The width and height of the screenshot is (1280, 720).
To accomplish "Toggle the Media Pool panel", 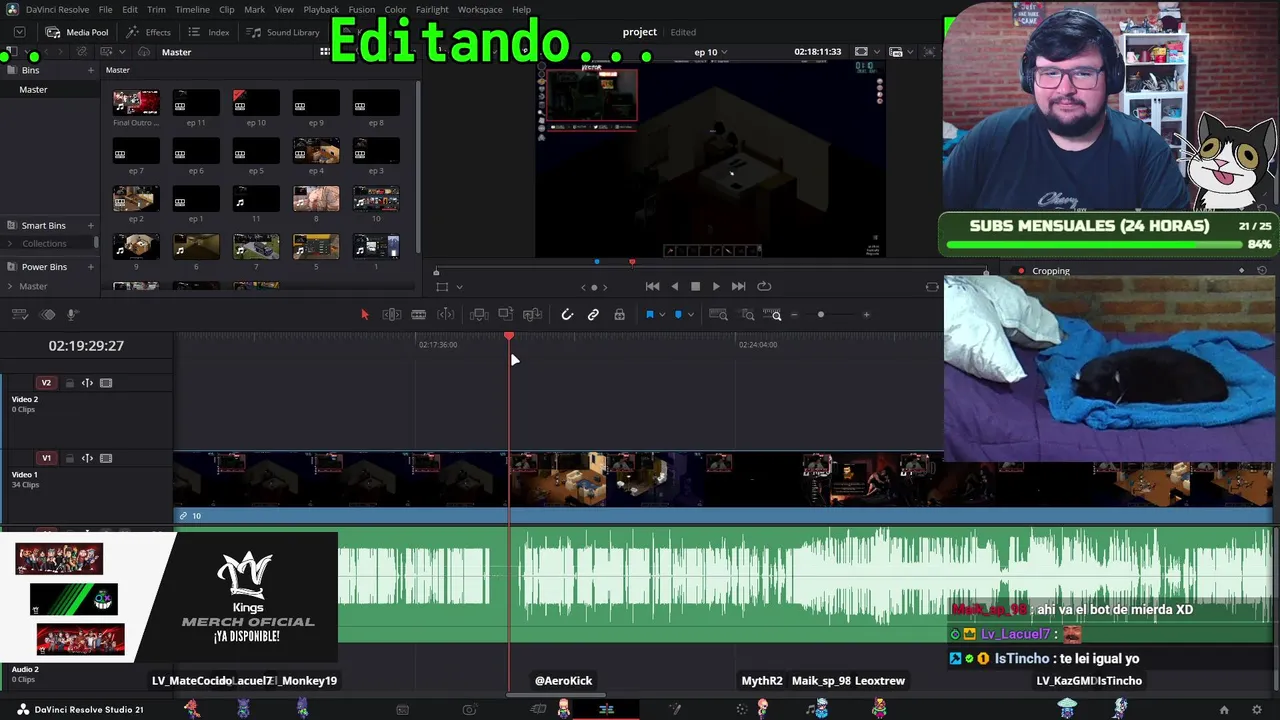I will coord(77,32).
